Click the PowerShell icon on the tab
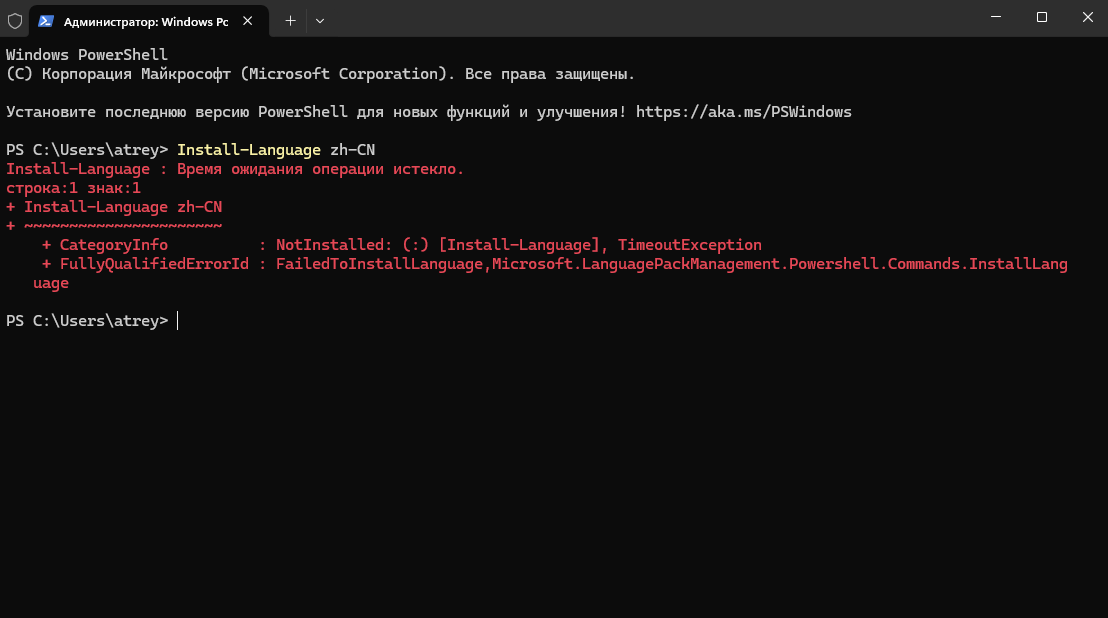1108x618 pixels. coord(46,21)
